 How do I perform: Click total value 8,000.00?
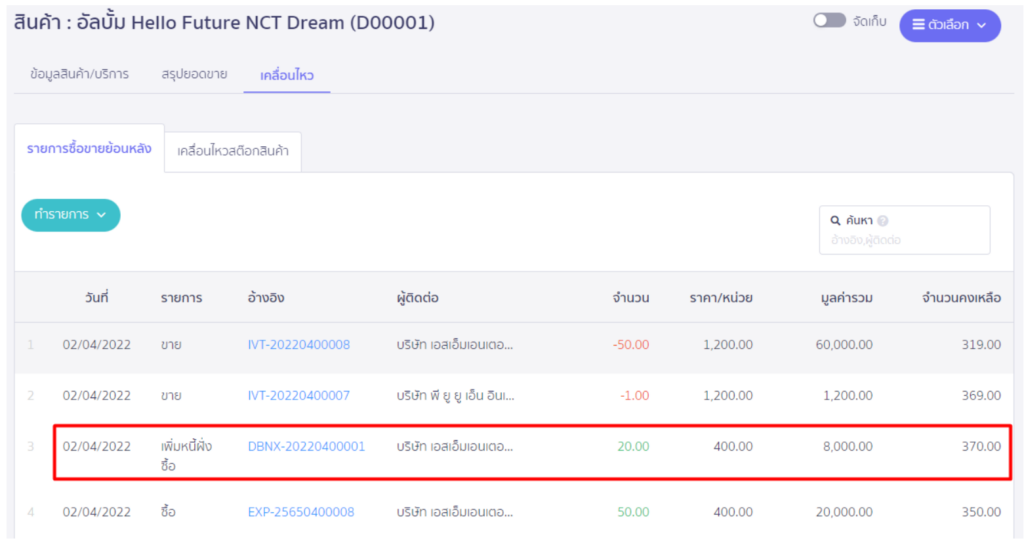click(848, 447)
